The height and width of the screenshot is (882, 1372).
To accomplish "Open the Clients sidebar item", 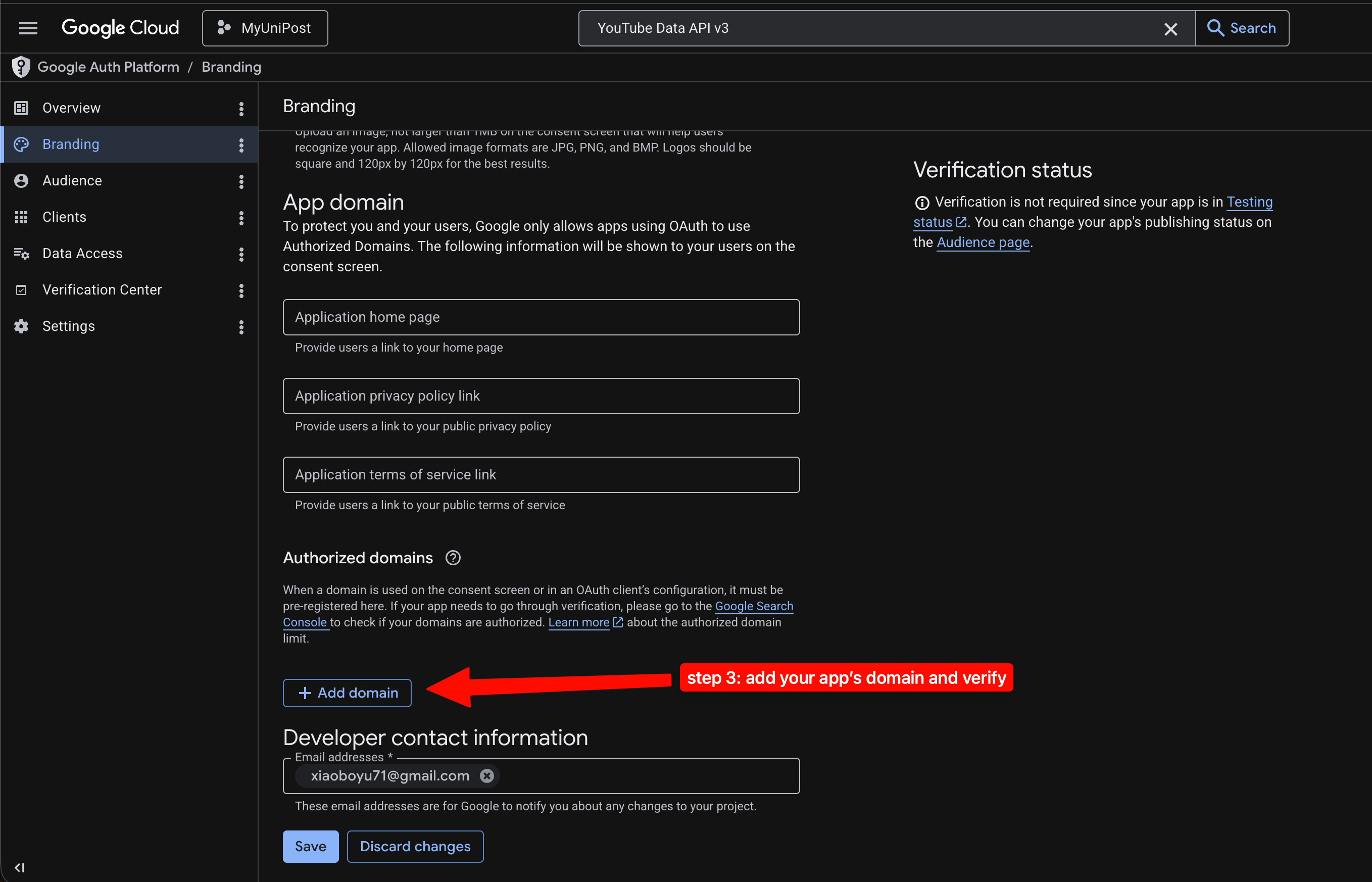I will tap(129, 217).
